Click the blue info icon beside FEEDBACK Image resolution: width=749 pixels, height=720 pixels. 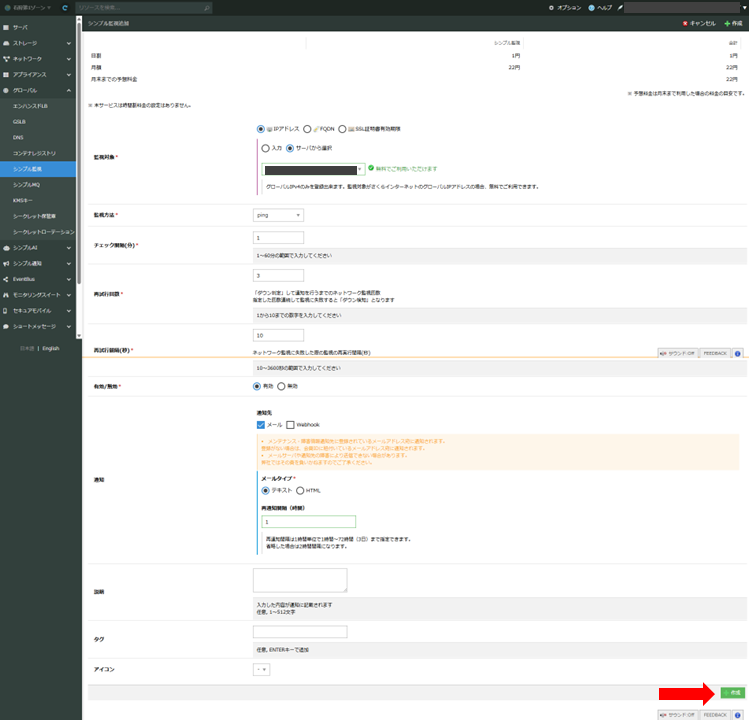pos(738,353)
